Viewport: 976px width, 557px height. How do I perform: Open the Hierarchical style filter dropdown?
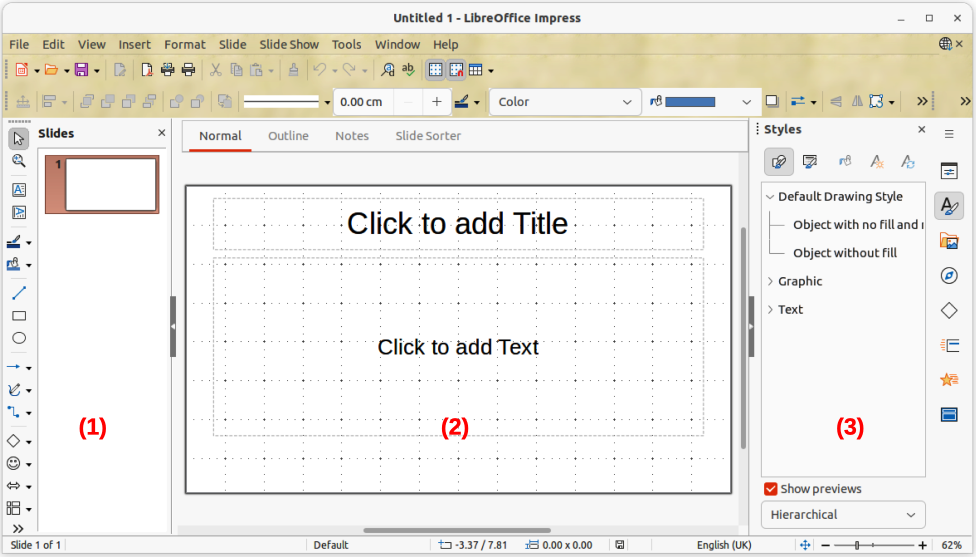click(843, 515)
